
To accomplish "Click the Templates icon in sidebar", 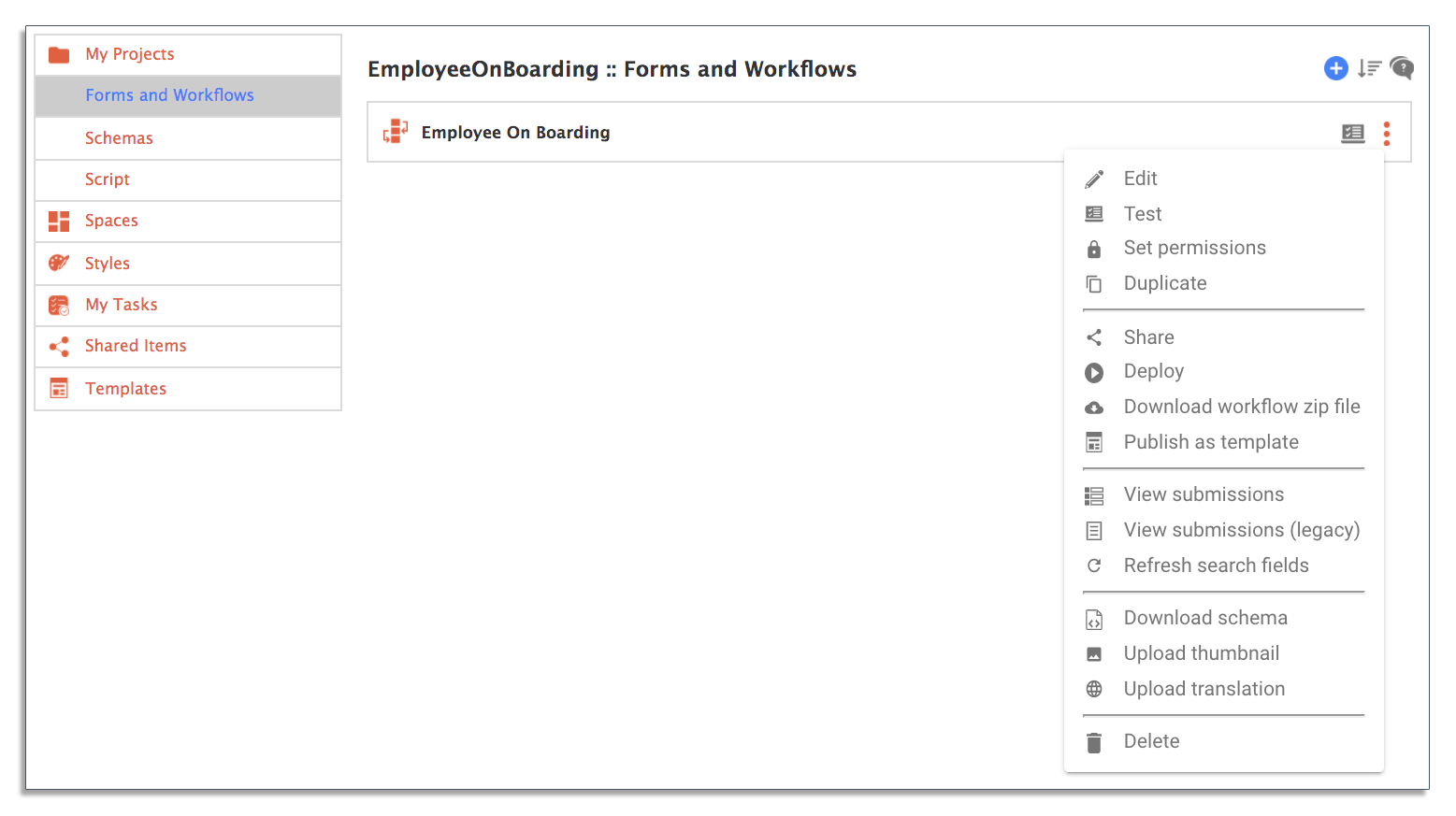I will [x=59, y=388].
